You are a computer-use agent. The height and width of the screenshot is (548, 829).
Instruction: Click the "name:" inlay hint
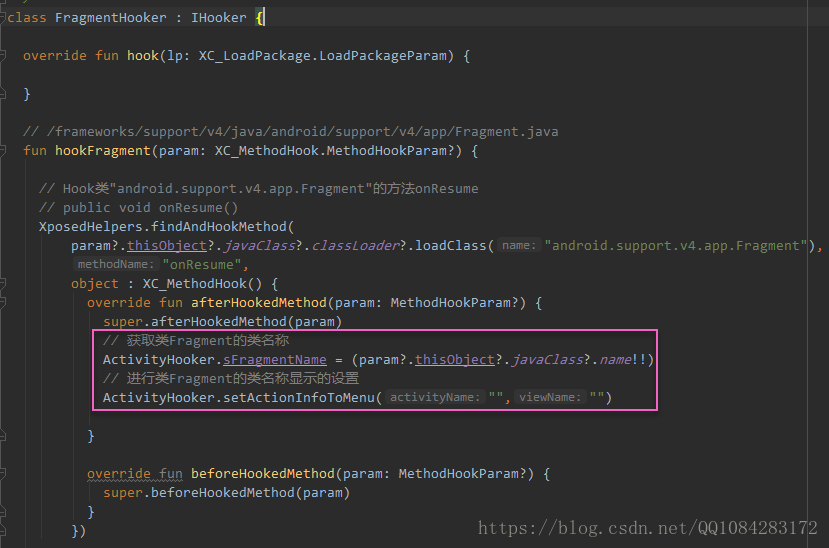pos(519,246)
